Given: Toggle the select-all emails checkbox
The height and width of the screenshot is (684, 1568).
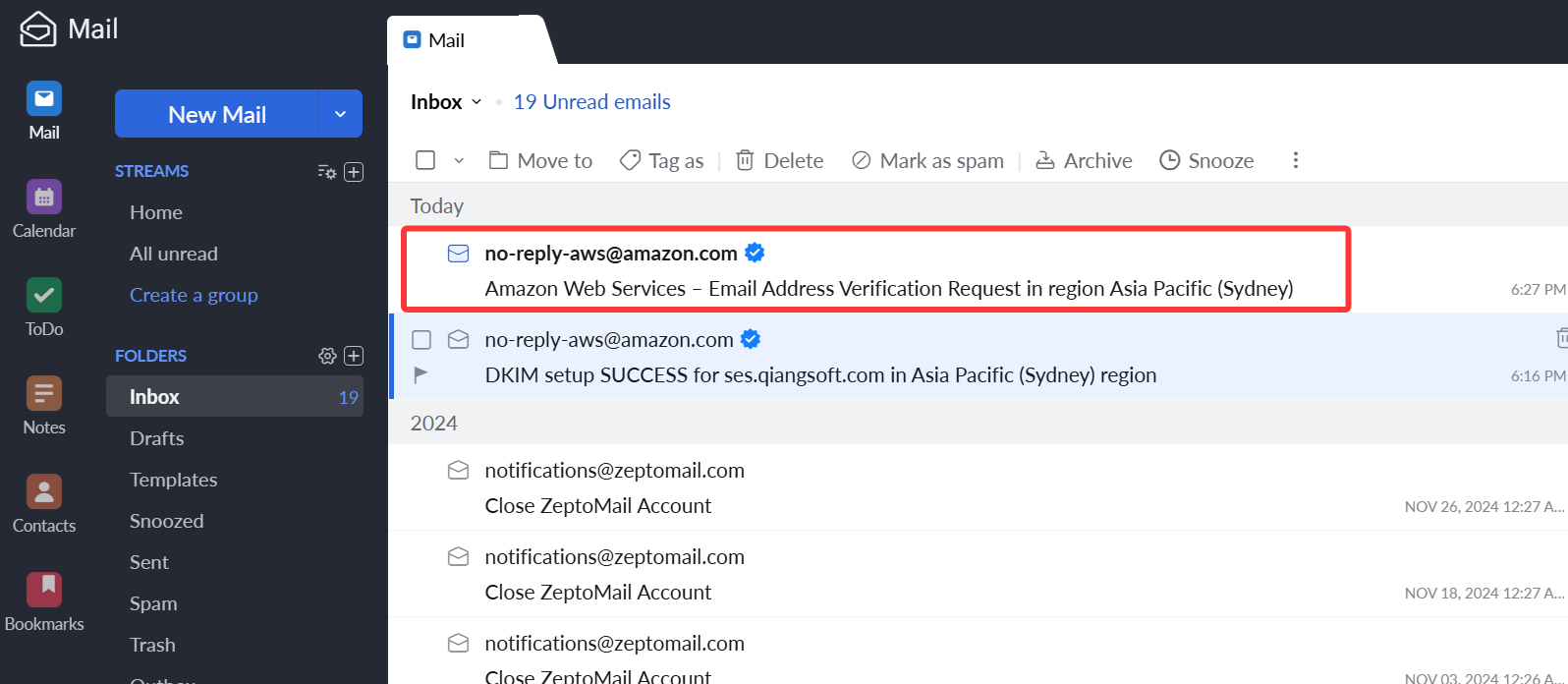Looking at the screenshot, I should (x=425, y=160).
